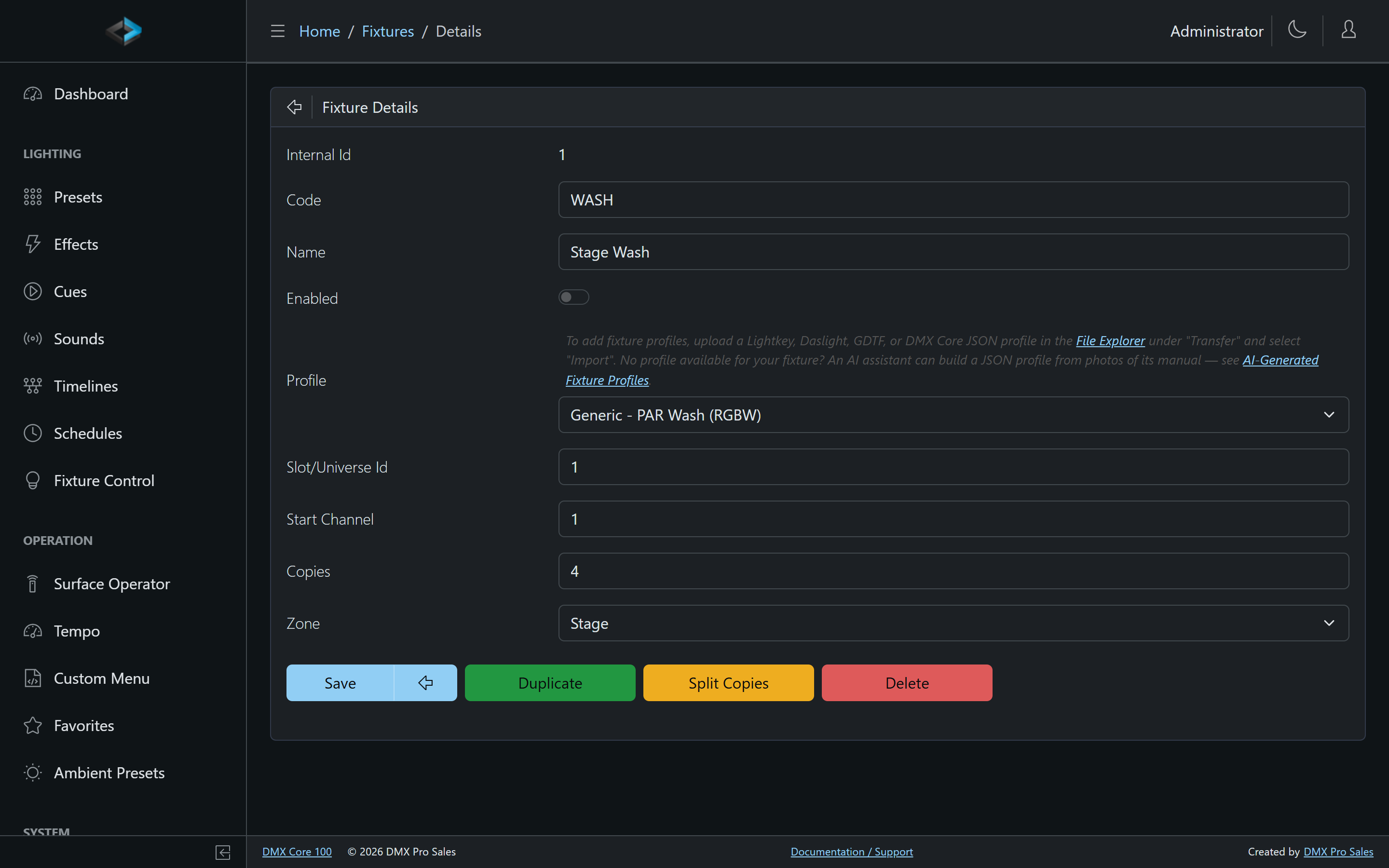Open Schedules in the sidebar
Screen dimensions: 1389x868
tap(123, 434)
